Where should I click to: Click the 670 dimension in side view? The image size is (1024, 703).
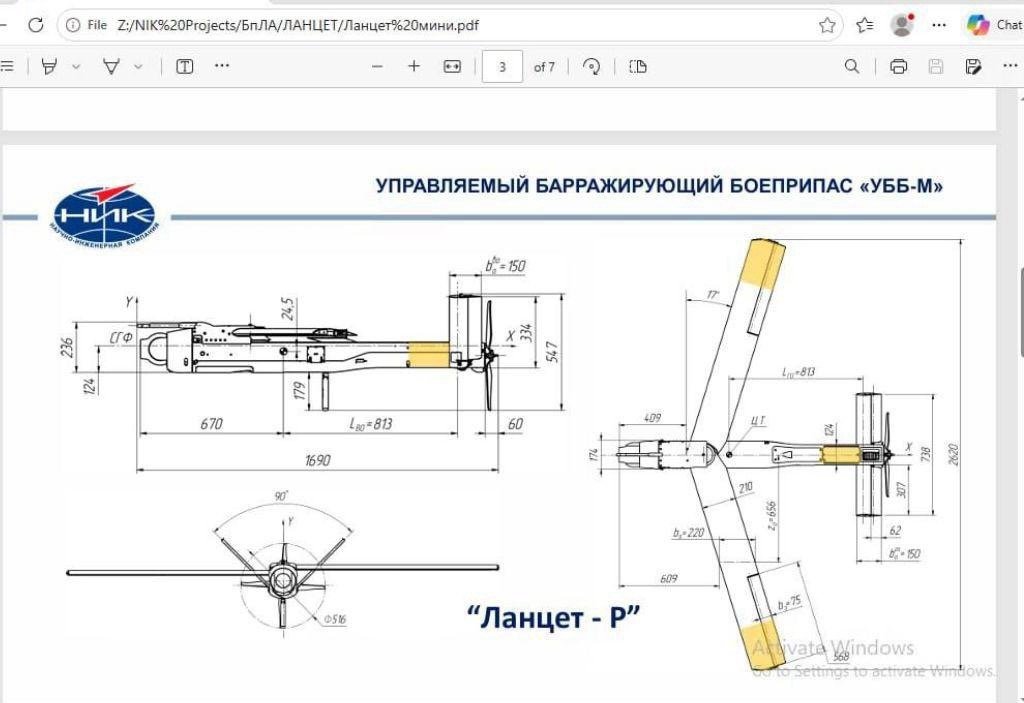click(x=212, y=423)
